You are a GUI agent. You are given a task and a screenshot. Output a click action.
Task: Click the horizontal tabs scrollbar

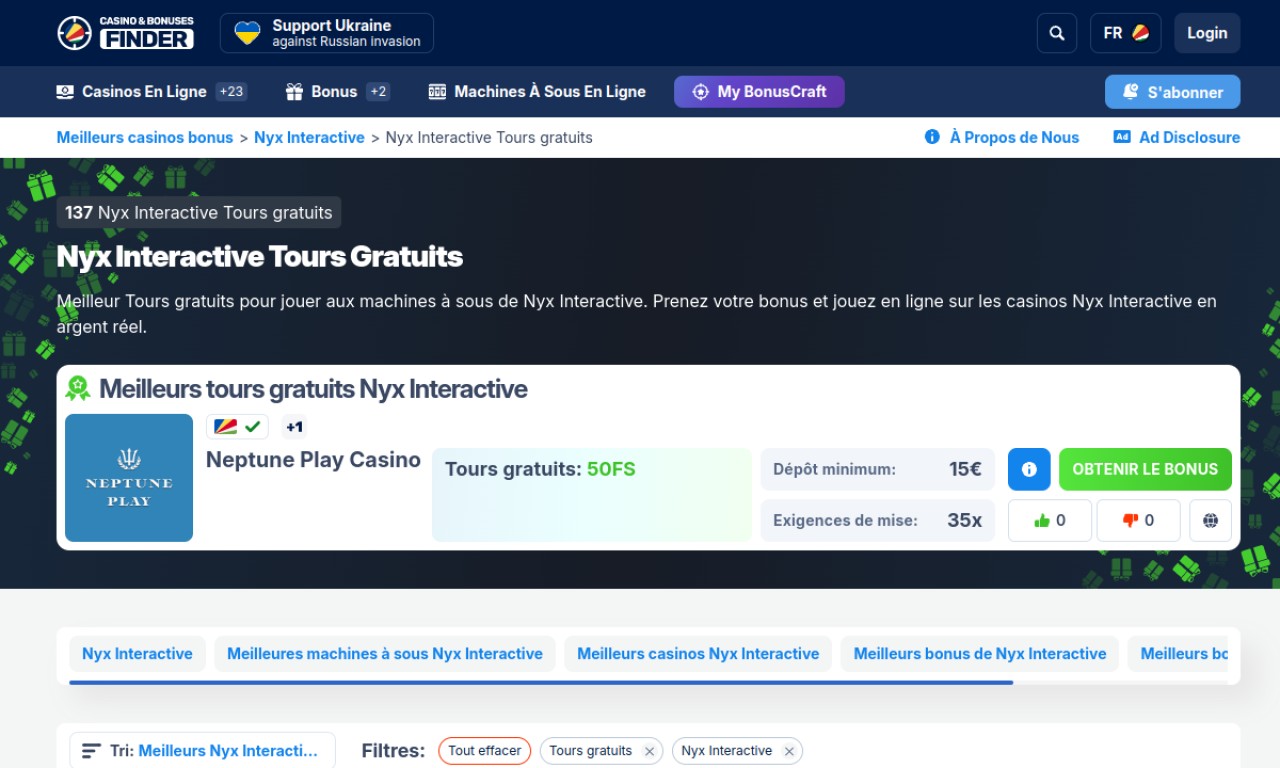click(x=541, y=682)
